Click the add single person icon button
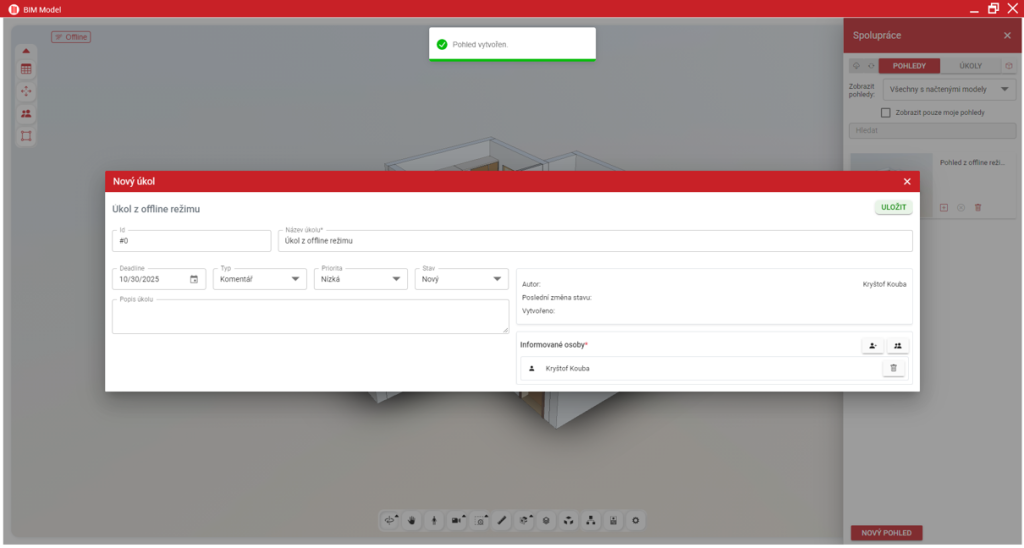The image size is (1024, 548). coord(872,346)
